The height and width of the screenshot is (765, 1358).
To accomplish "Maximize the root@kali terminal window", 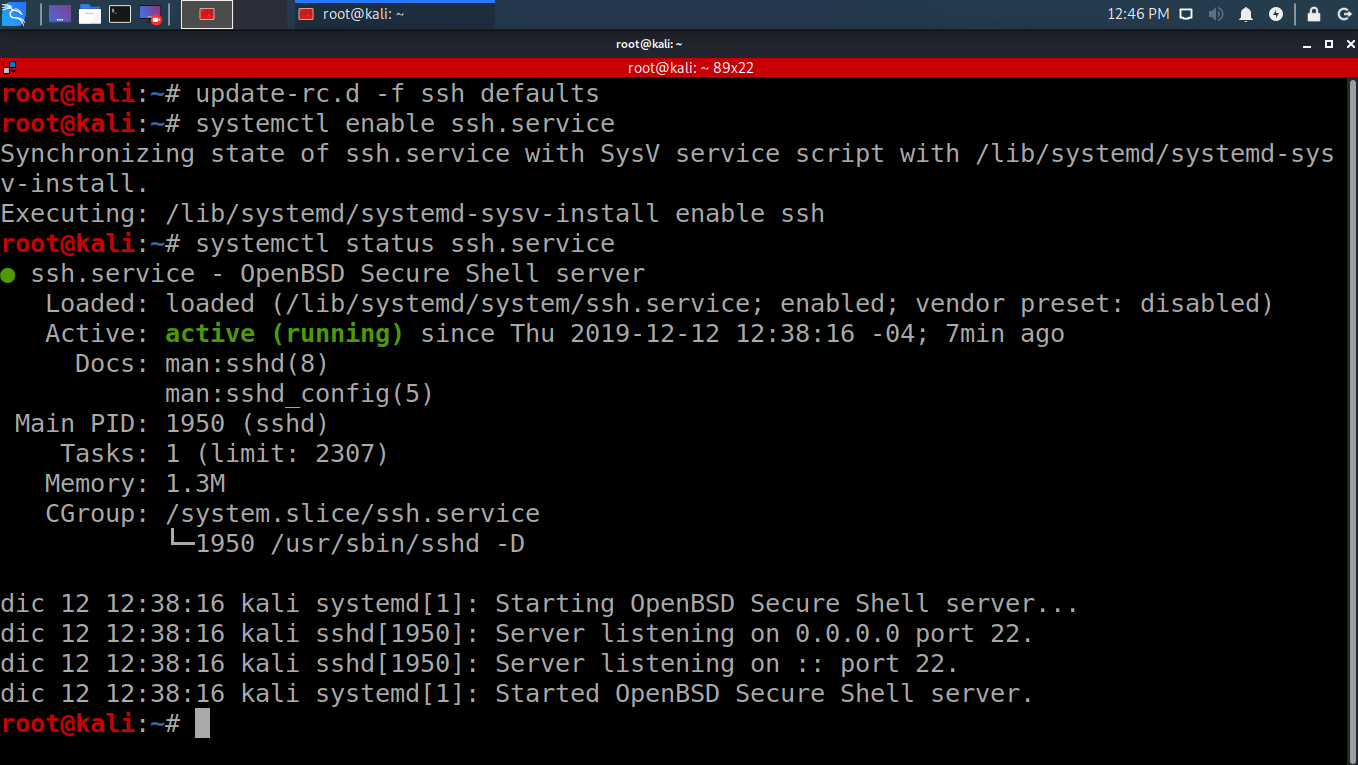I will [x=1329, y=44].
